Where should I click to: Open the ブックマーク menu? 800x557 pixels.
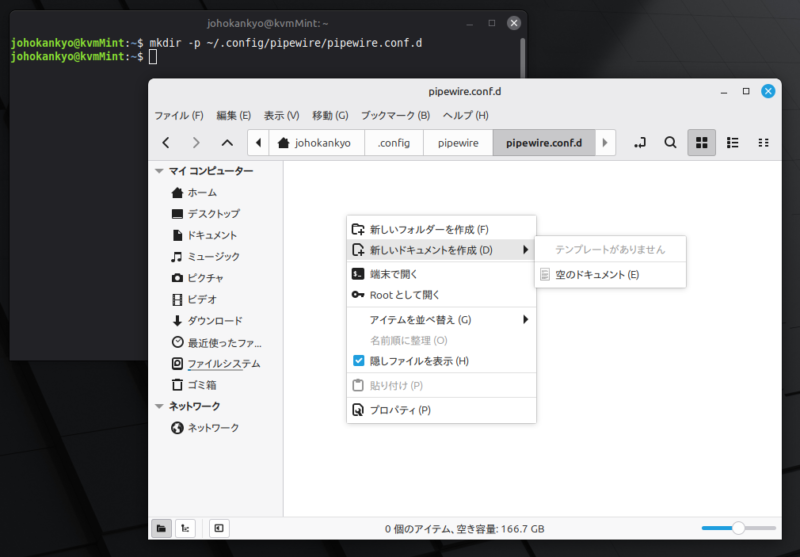[x=394, y=115]
